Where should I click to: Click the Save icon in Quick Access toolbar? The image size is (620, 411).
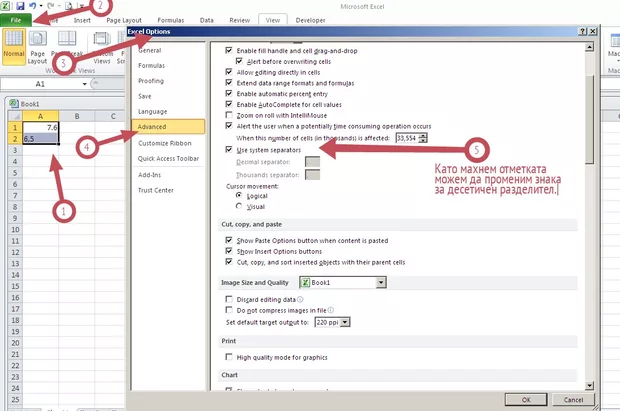click(x=20, y=6)
